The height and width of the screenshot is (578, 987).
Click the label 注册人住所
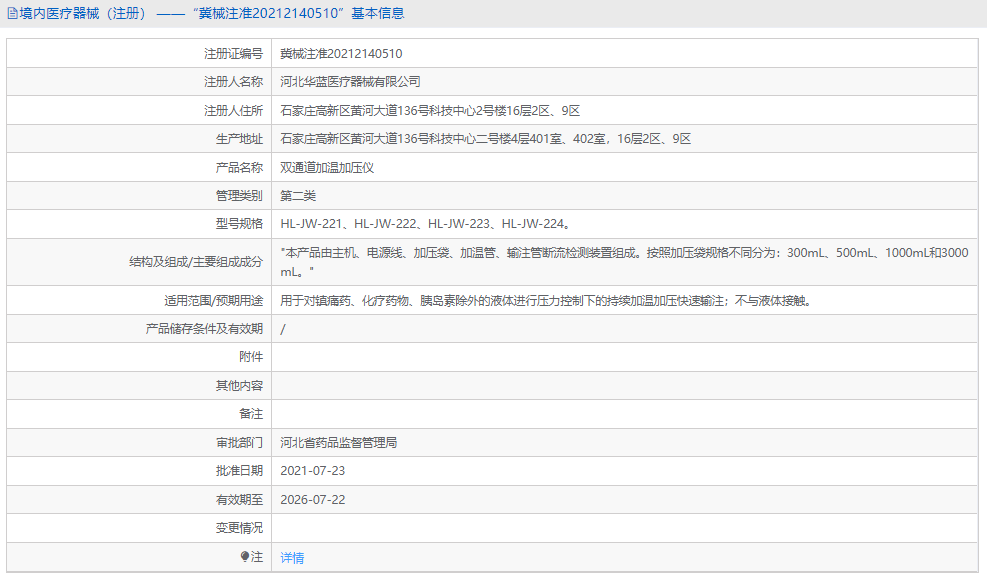coord(233,111)
